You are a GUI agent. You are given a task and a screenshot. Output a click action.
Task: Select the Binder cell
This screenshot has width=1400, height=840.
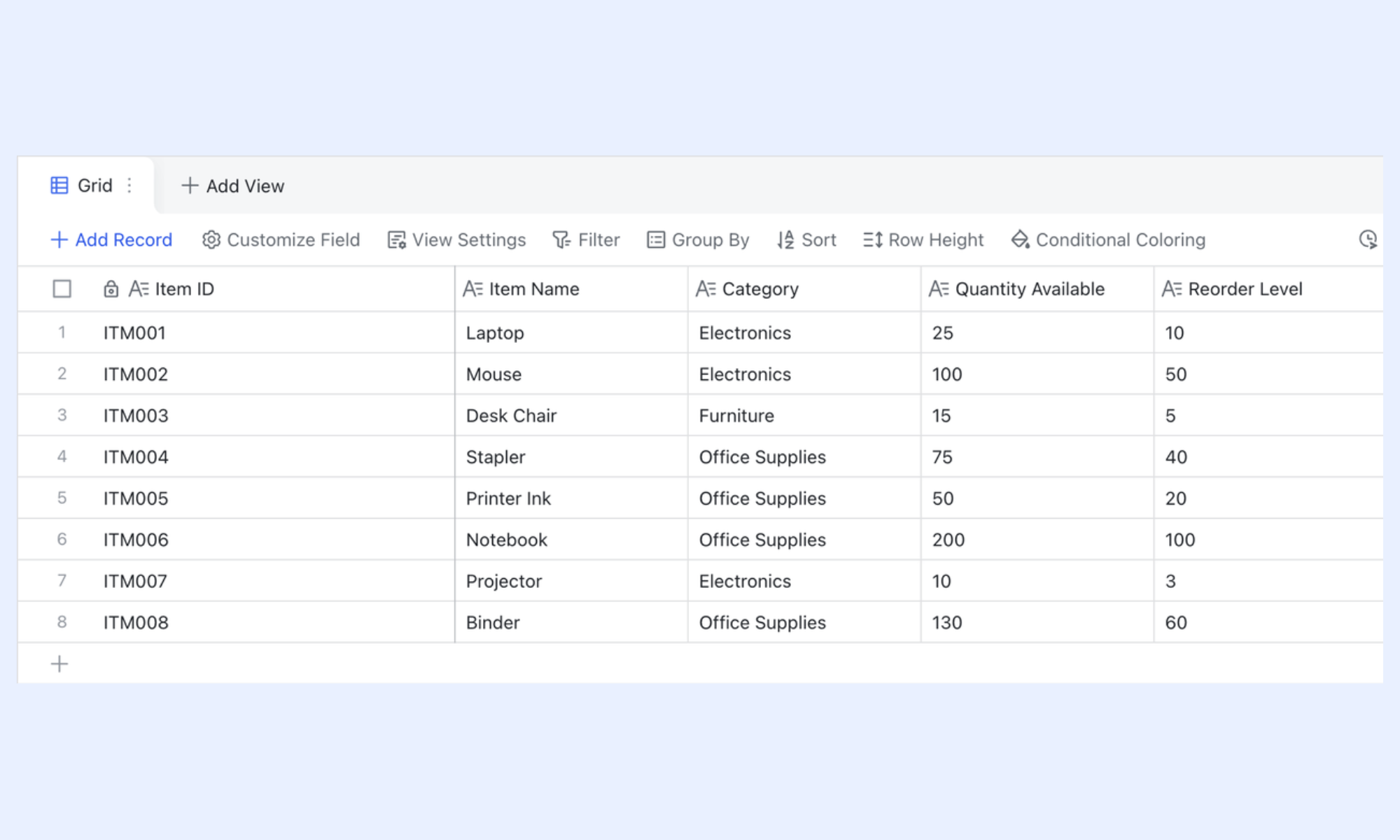[x=571, y=622]
